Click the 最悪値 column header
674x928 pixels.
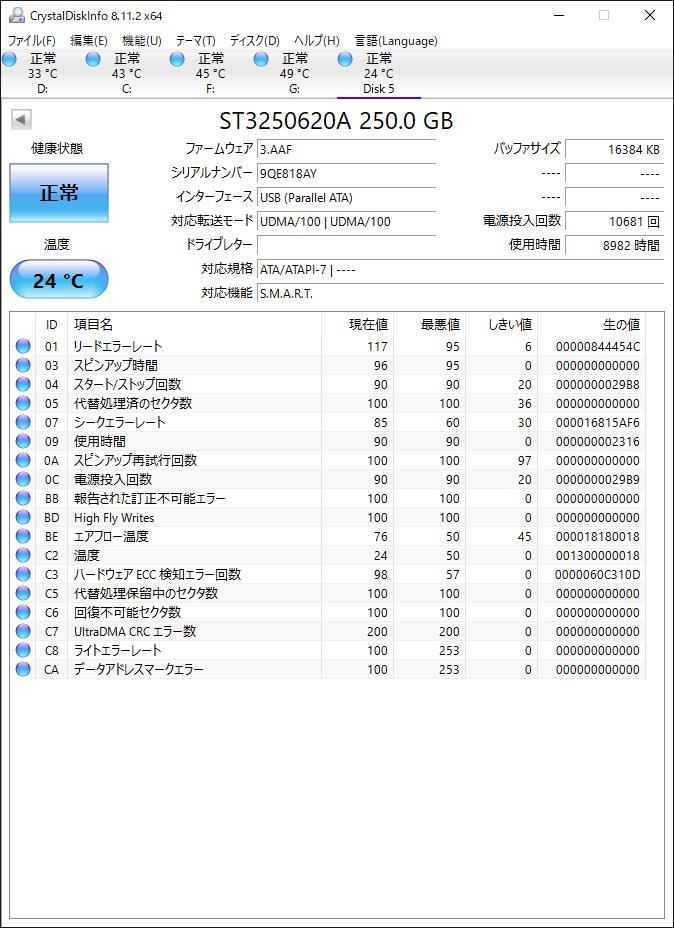point(430,324)
